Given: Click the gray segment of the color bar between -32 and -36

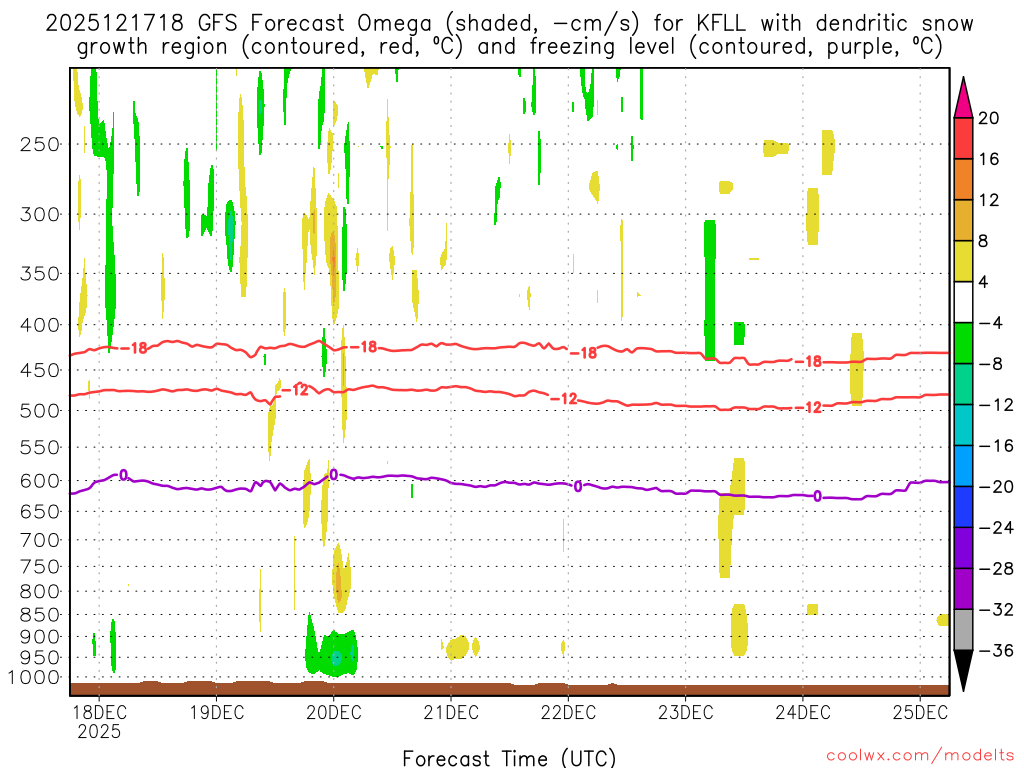Looking at the screenshot, I should click(x=963, y=630).
